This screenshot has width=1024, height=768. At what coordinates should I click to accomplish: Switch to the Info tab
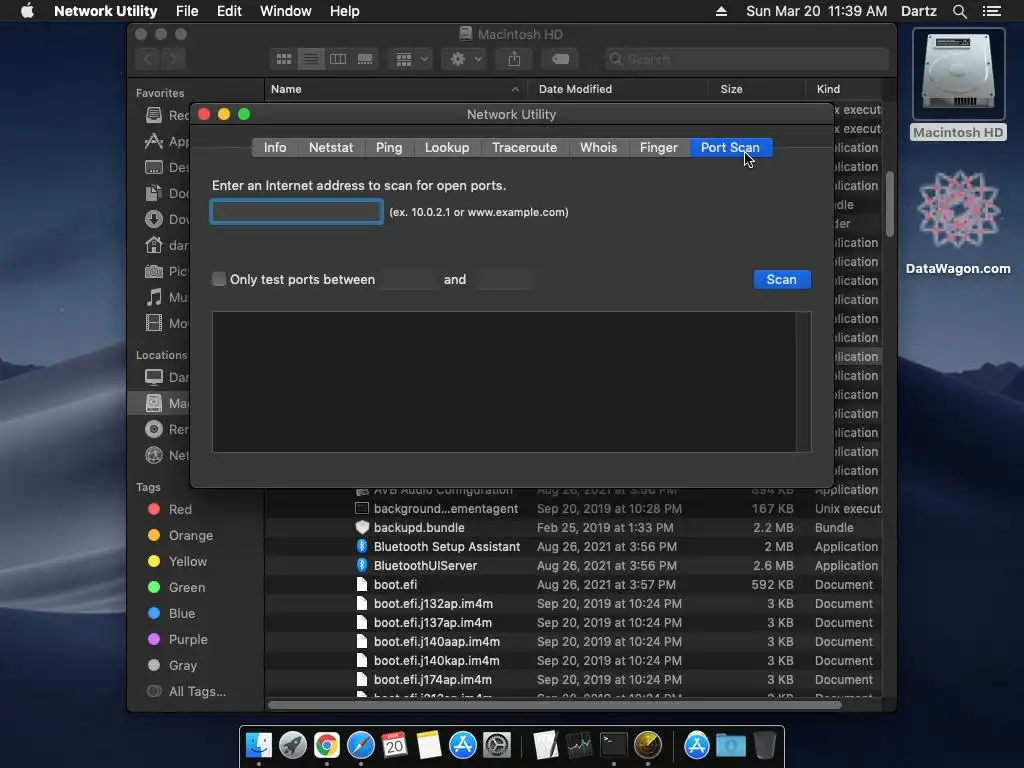coord(275,148)
